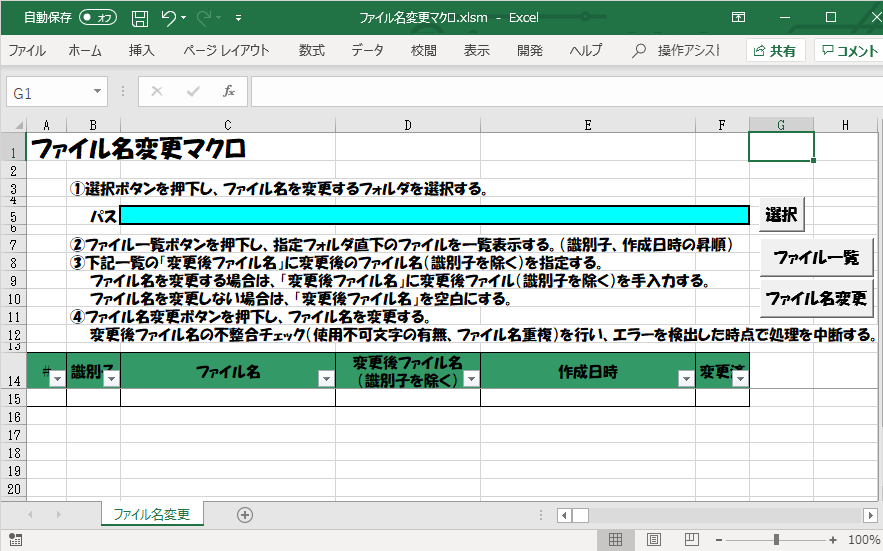
Task: Click the formula bar input area
Action: coord(566,92)
